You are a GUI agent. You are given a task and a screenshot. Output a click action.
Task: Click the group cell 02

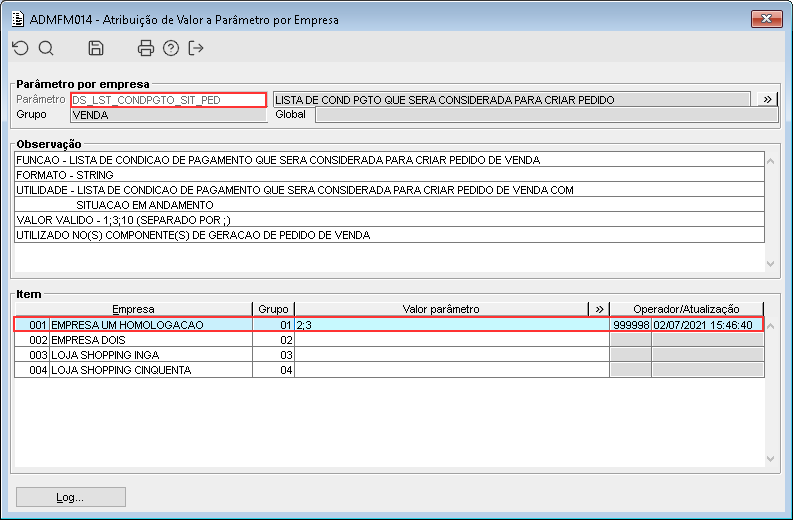(274, 339)
